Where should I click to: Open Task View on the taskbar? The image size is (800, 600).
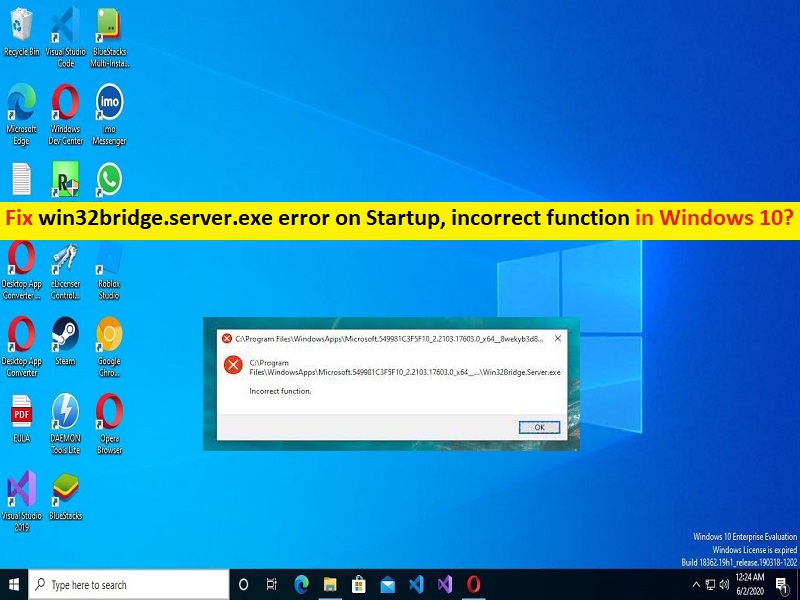(271, 584)
